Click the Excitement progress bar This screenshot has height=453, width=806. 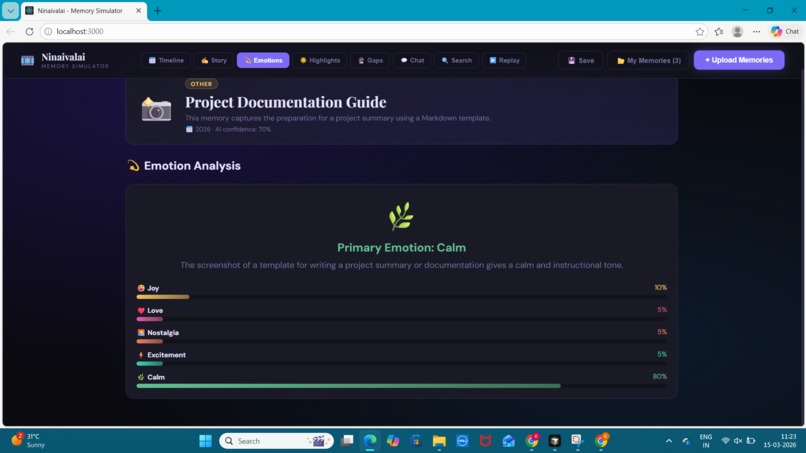pyautogui.click(x=401, y=363)
